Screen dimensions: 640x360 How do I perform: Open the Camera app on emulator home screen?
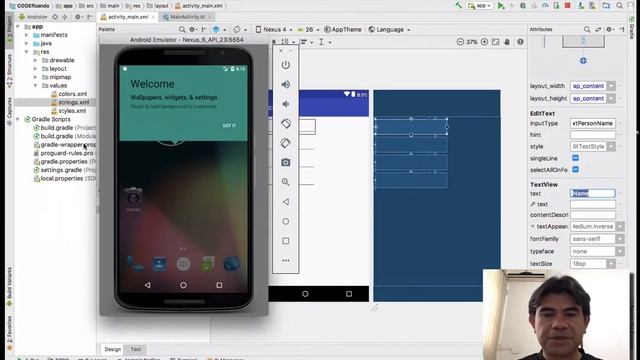[x=133, y=198]
